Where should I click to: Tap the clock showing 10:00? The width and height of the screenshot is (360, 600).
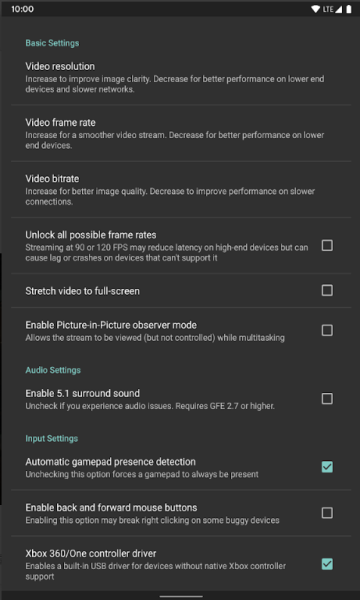[x=22, y=9]
